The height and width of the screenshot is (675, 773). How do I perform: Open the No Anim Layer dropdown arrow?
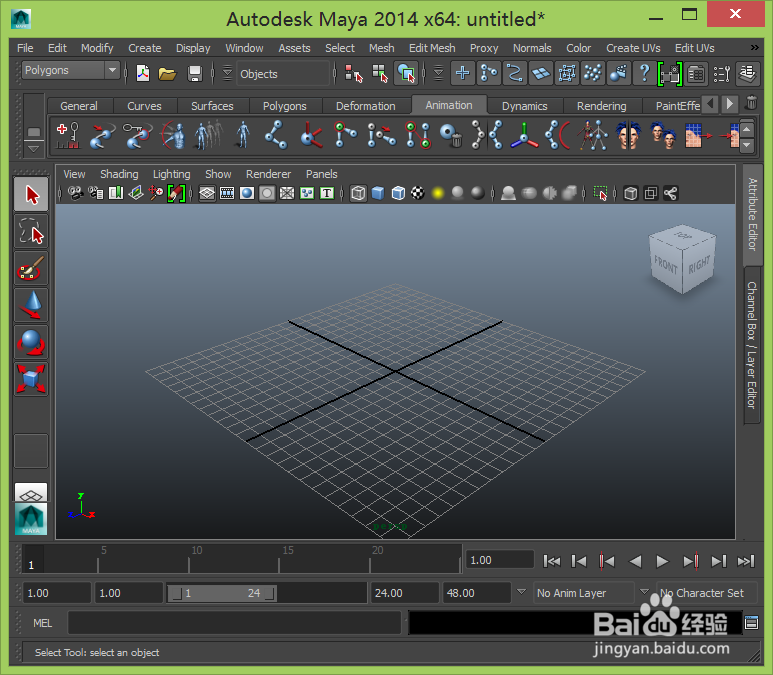(x=522, y=592)
